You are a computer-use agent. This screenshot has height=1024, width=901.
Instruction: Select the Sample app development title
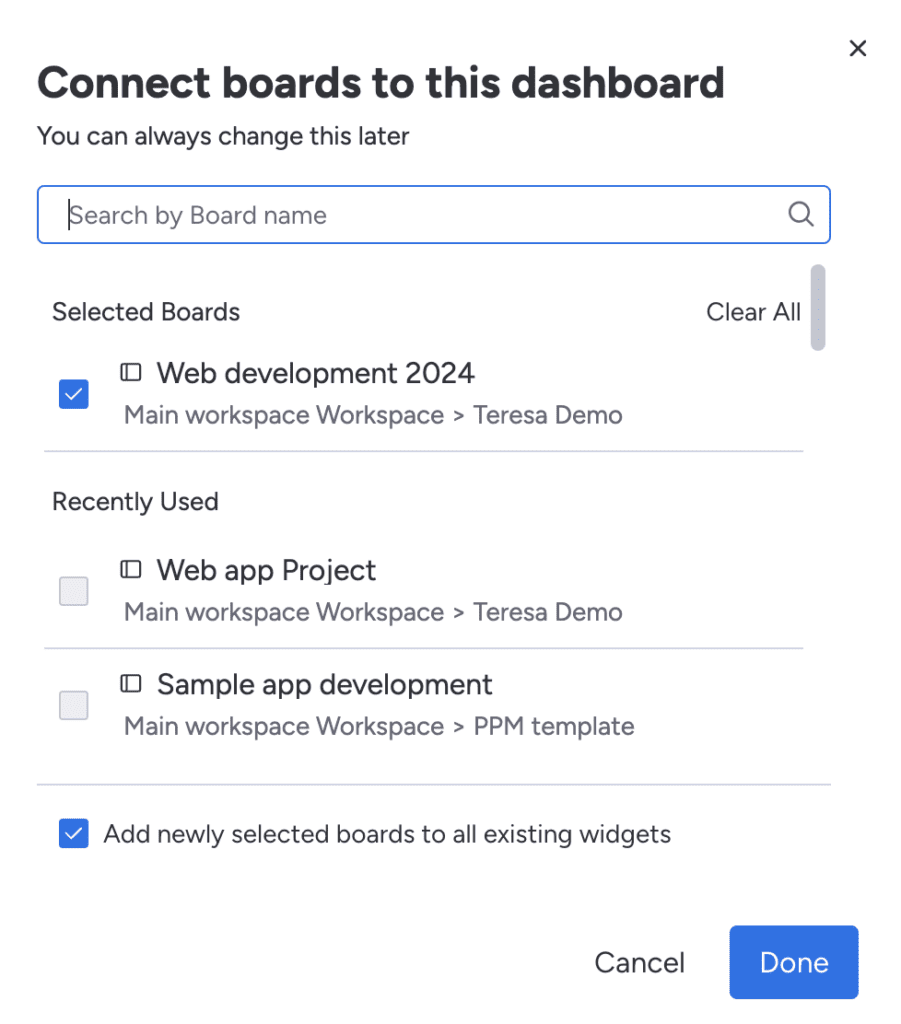tap(324, 684)
